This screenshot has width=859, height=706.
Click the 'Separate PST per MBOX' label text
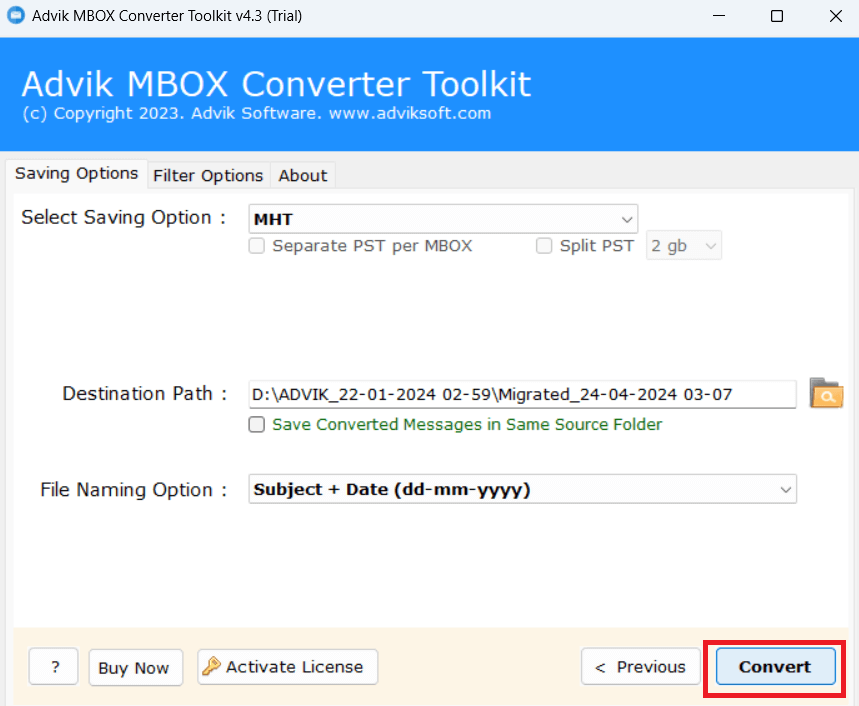click(x=373, y=246)
